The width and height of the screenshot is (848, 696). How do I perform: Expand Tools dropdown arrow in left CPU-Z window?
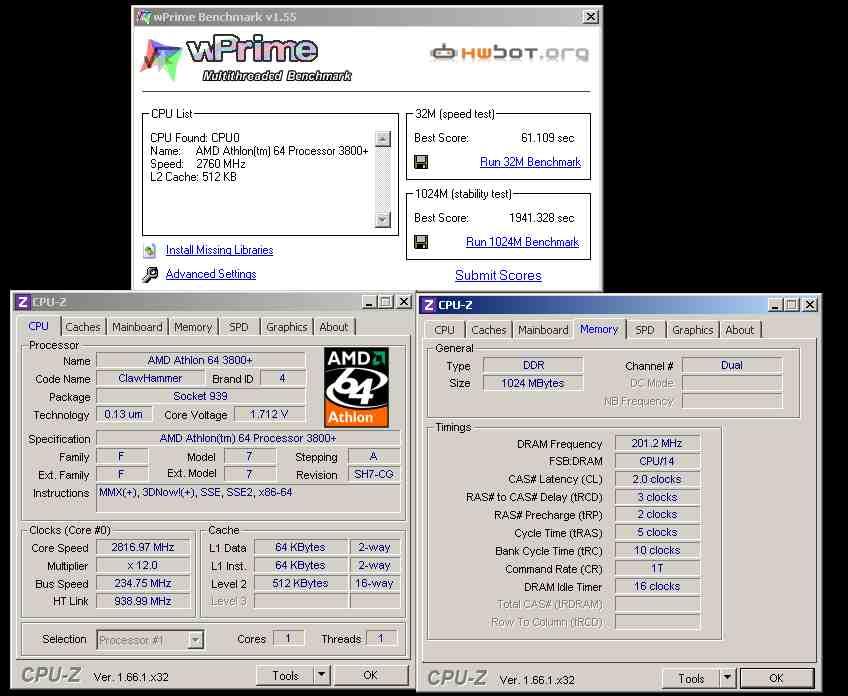coord(322,675)
